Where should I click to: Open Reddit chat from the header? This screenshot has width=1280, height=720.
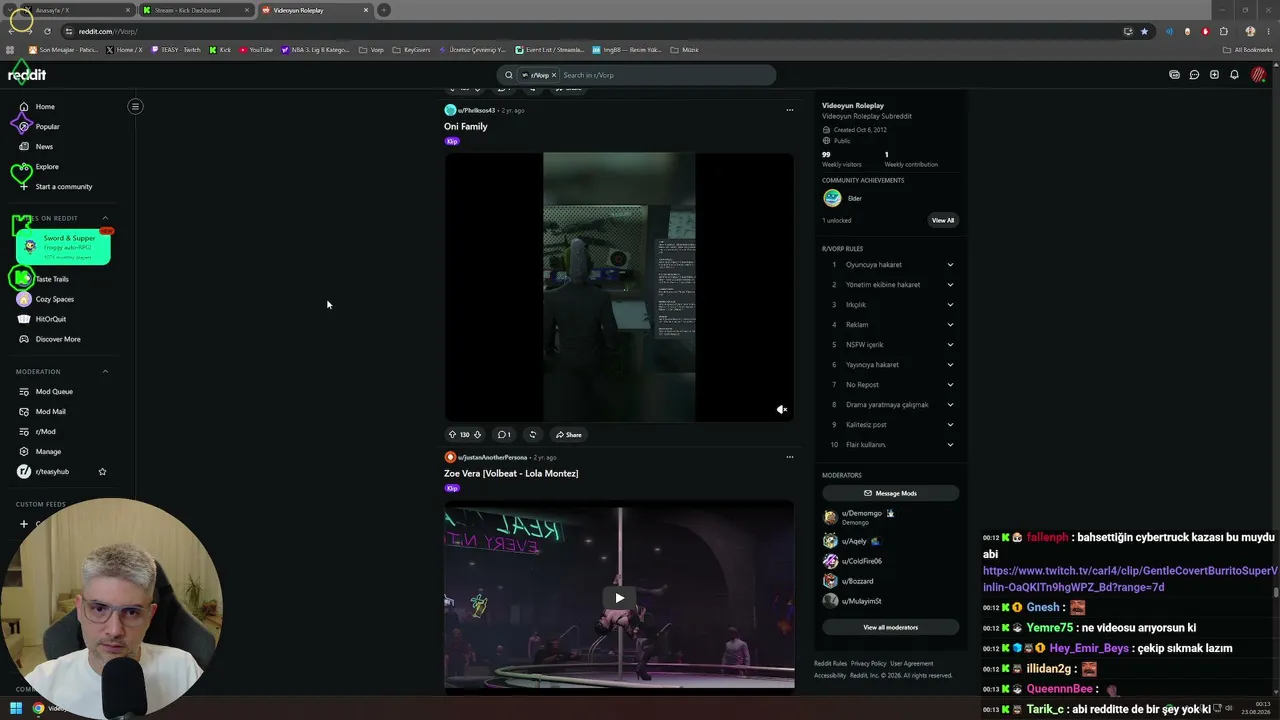coord(1194,75)
